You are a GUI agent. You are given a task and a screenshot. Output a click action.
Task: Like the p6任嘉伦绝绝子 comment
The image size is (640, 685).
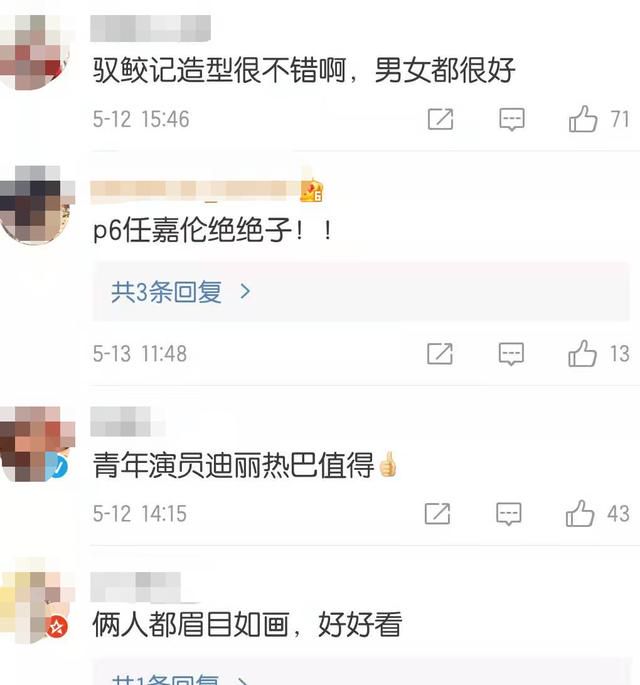pos(582,353)
